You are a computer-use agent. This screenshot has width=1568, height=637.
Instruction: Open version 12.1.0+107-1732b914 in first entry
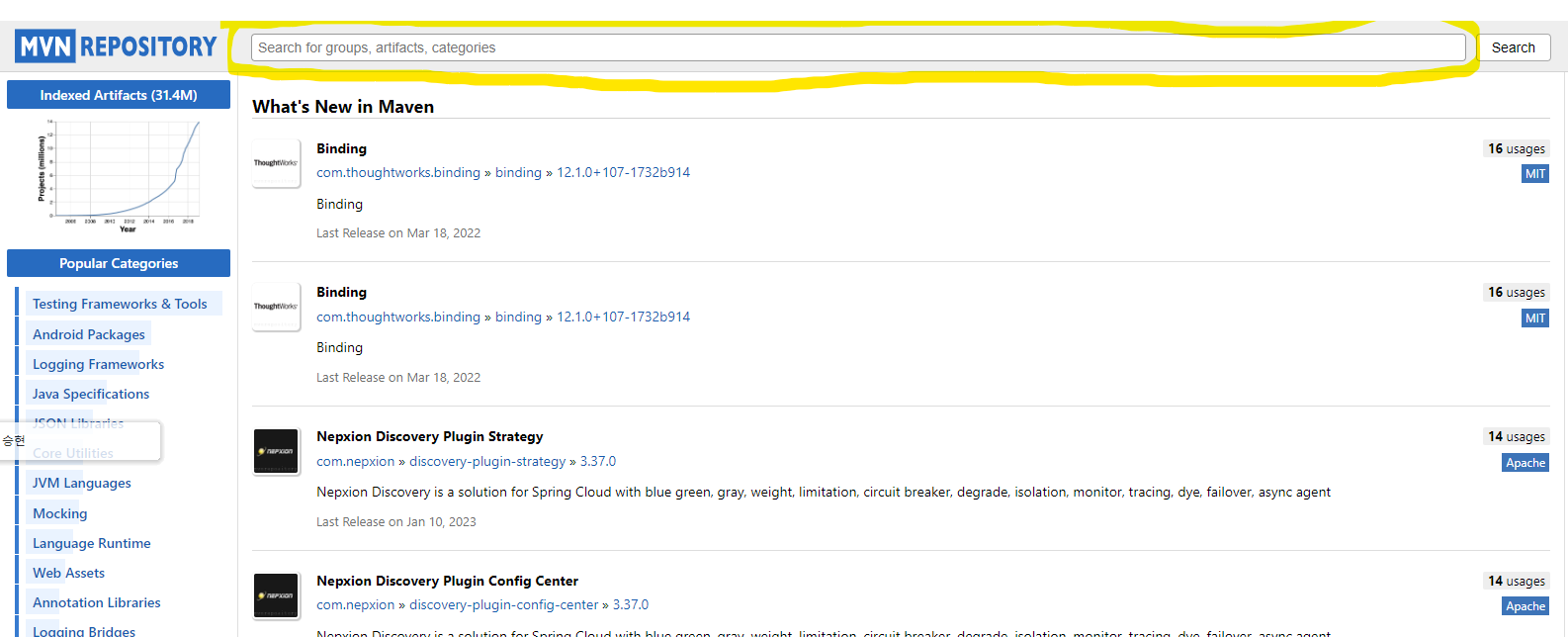623,172
